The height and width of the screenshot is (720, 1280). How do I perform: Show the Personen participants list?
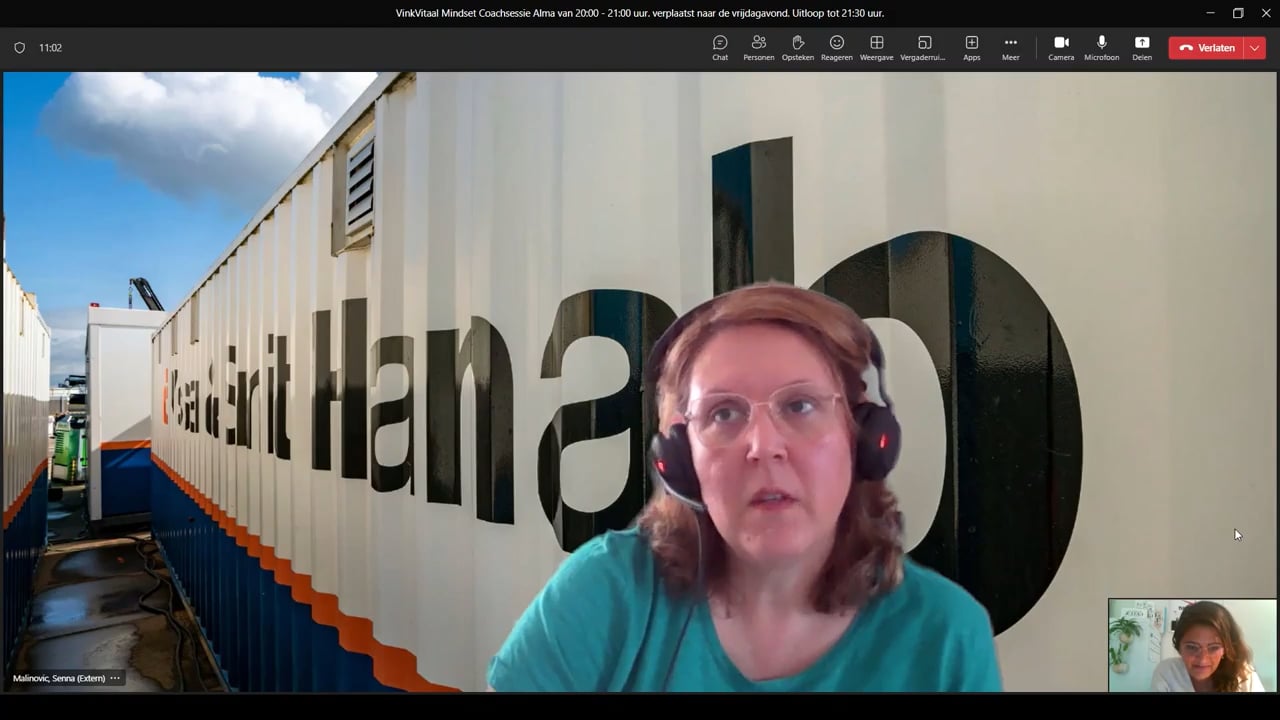(758, 48)
